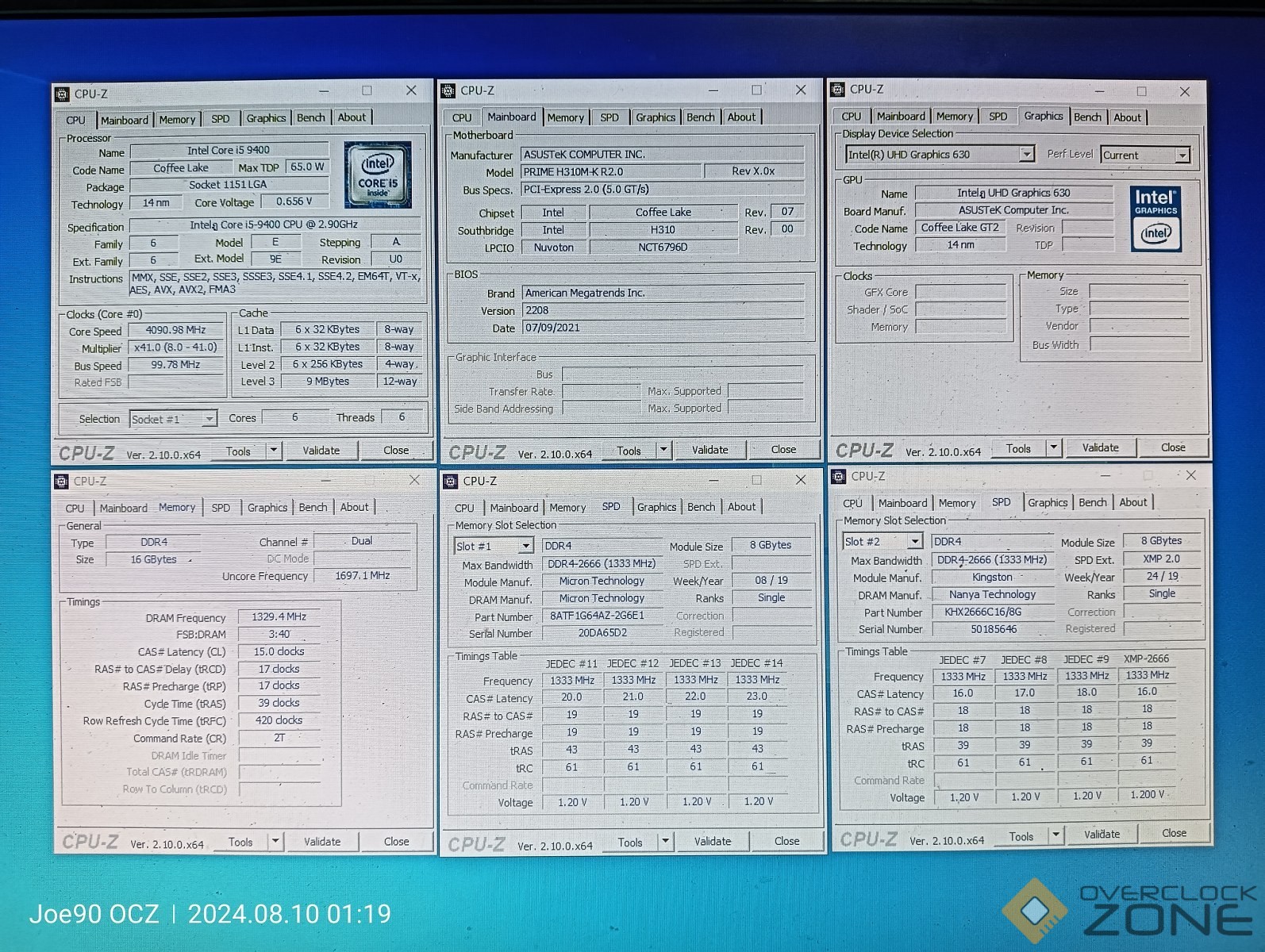Screen dimensions: 1265x952
Task: Click the CPU-Z app icon in the Slot #1 SPD window title bar
Action: click(x=451, y=482)
